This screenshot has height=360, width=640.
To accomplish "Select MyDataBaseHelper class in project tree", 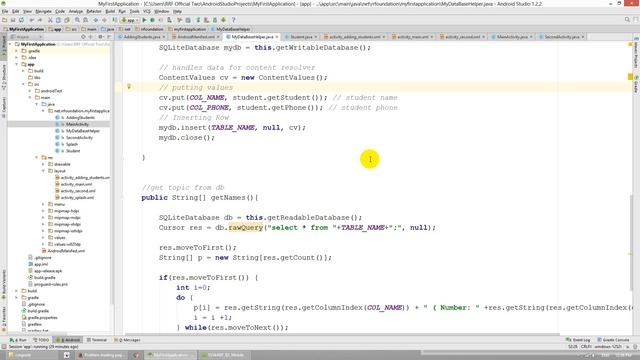I will click(83, 131).
